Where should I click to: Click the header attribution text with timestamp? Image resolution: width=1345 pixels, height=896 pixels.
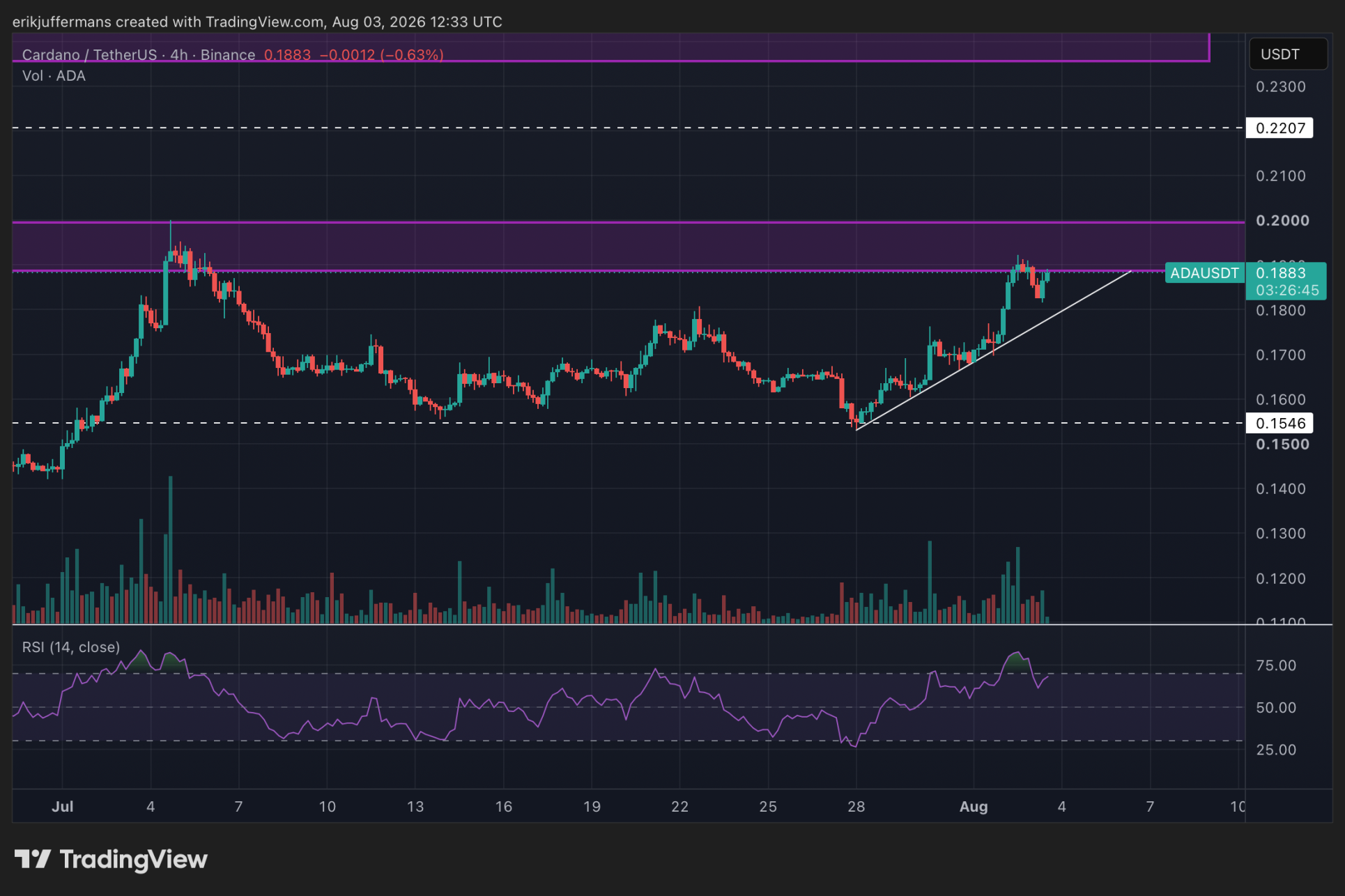pyautogui.click(x=257, y=22)
